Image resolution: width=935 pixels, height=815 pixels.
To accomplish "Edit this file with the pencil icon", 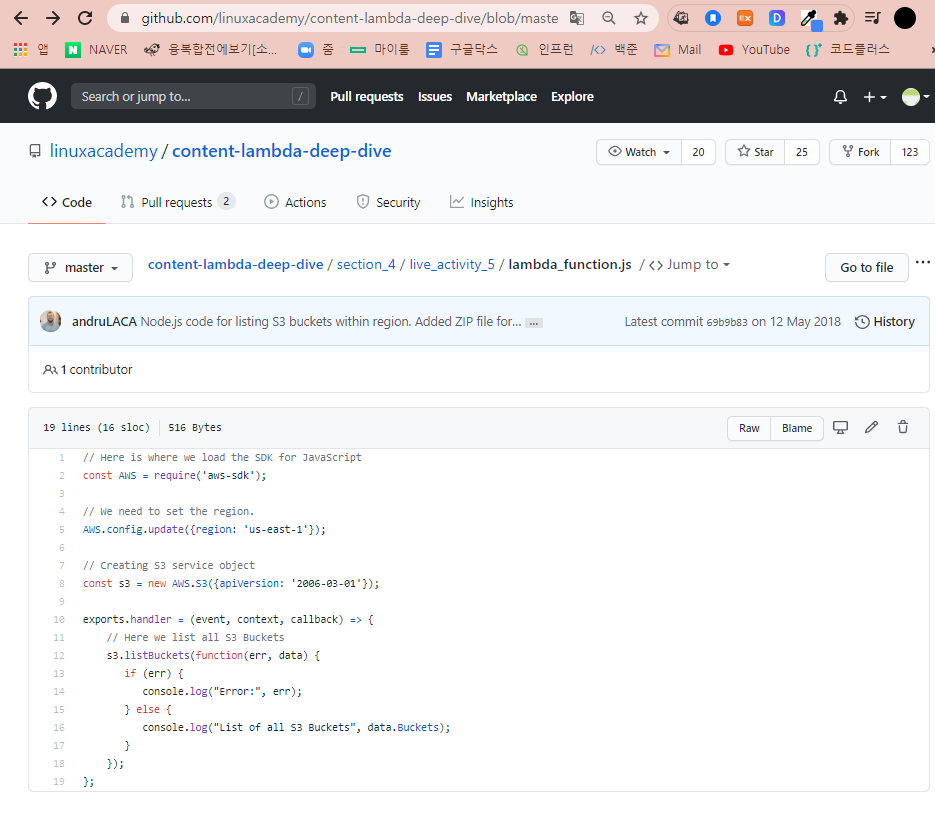I will pyautogui.click(x=871, y=427).
